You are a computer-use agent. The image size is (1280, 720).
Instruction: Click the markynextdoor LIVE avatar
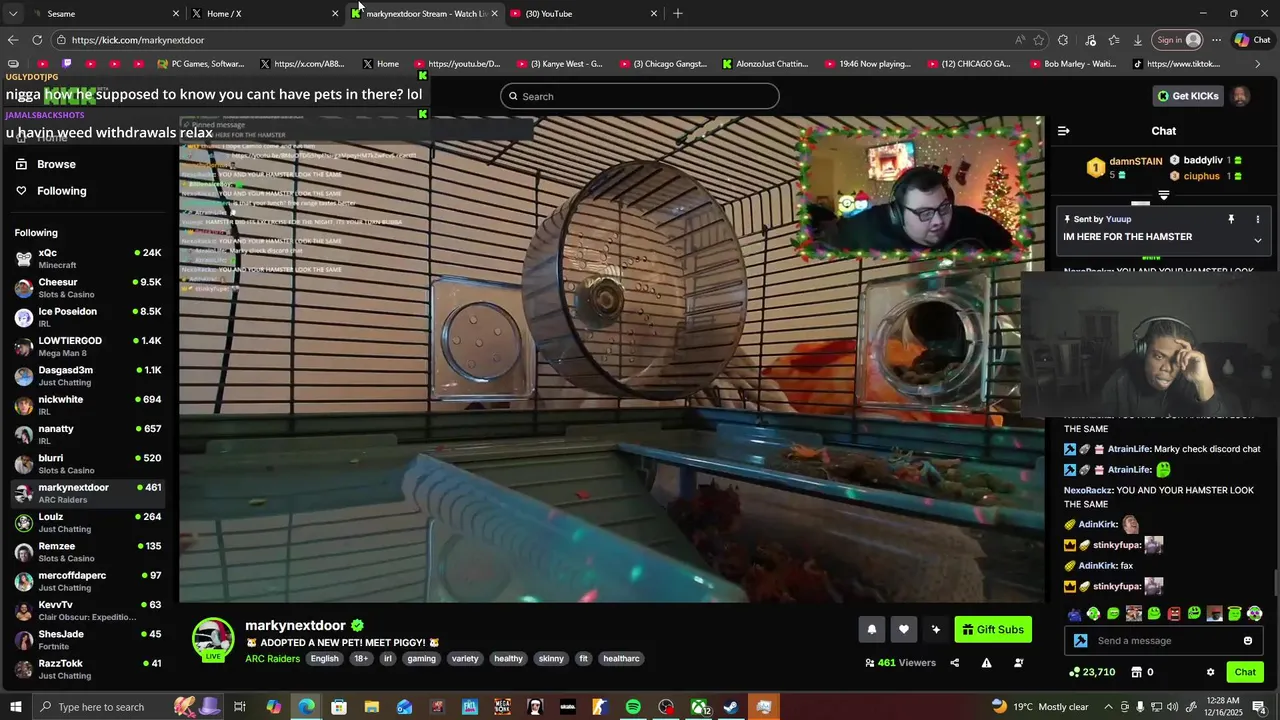pos(213,640)
